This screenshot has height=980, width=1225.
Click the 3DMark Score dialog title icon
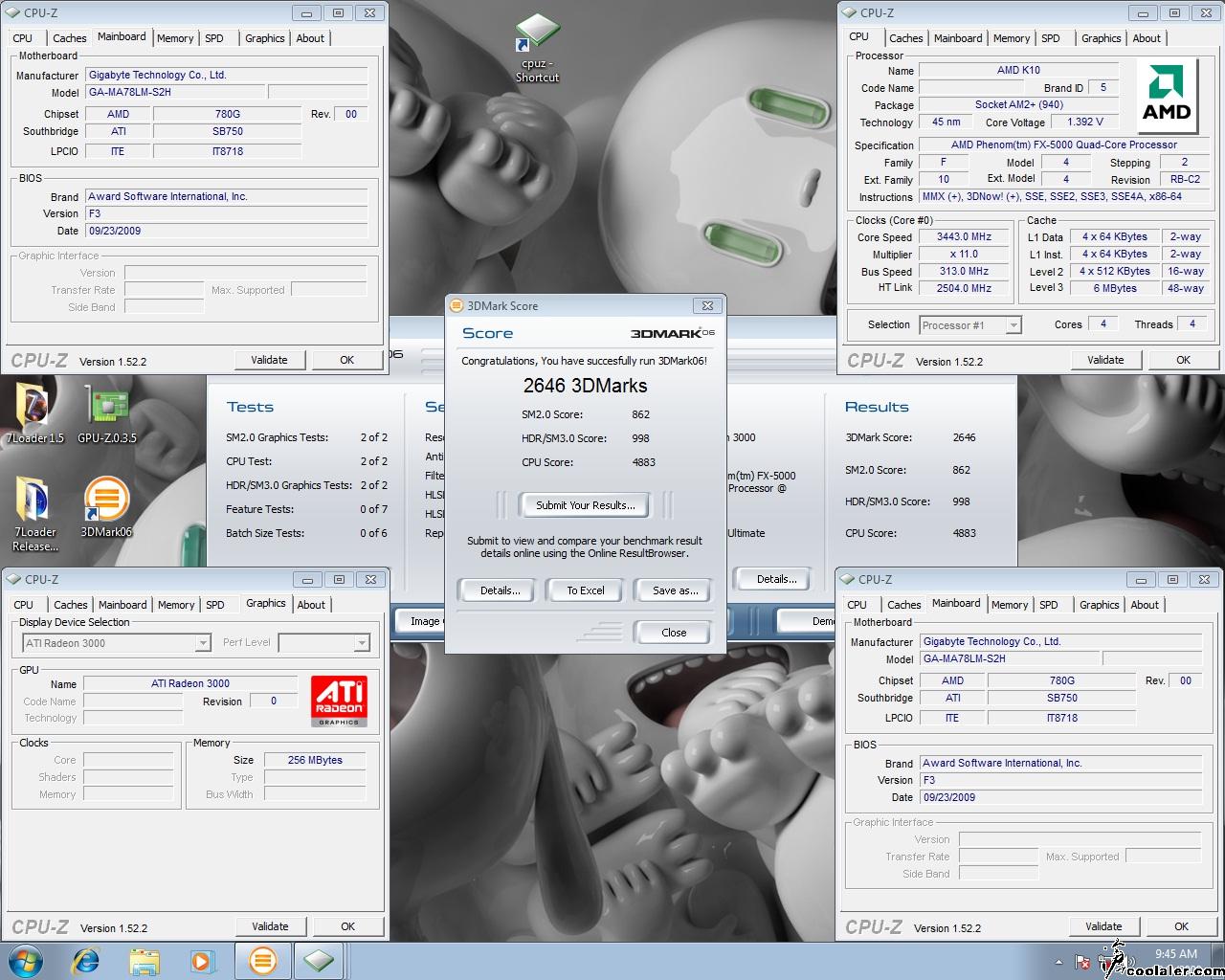coord(457,306)
